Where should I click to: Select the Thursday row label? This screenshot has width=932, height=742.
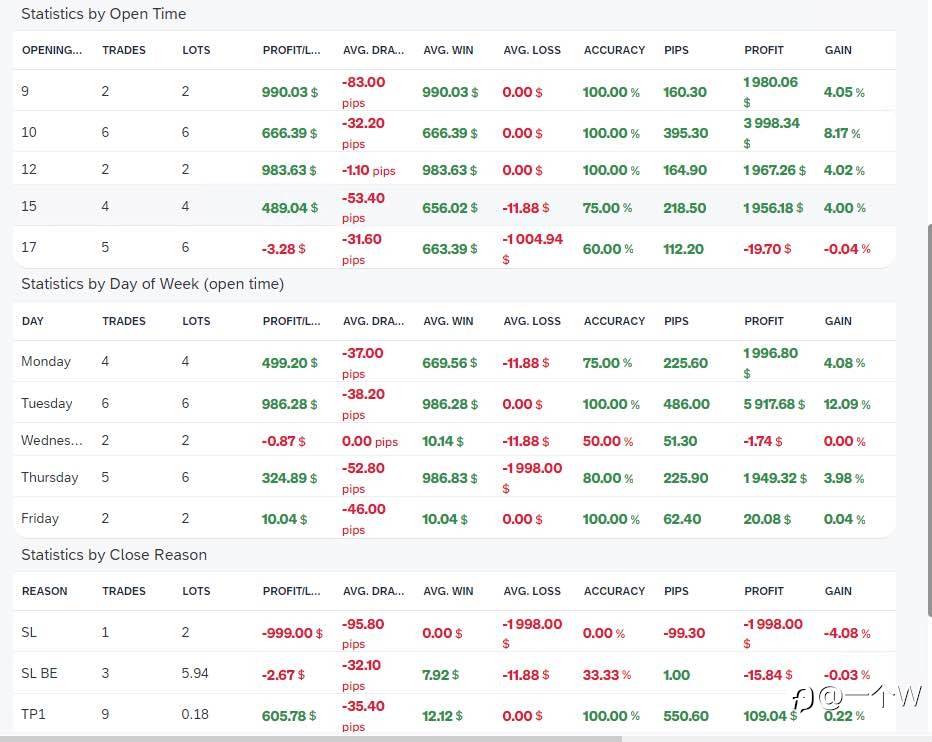point(50,478)
